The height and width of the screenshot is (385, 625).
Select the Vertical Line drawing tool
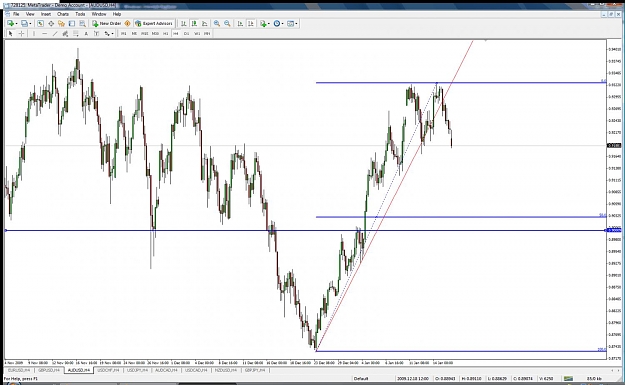pyautogui.click(x=34, y=34)
